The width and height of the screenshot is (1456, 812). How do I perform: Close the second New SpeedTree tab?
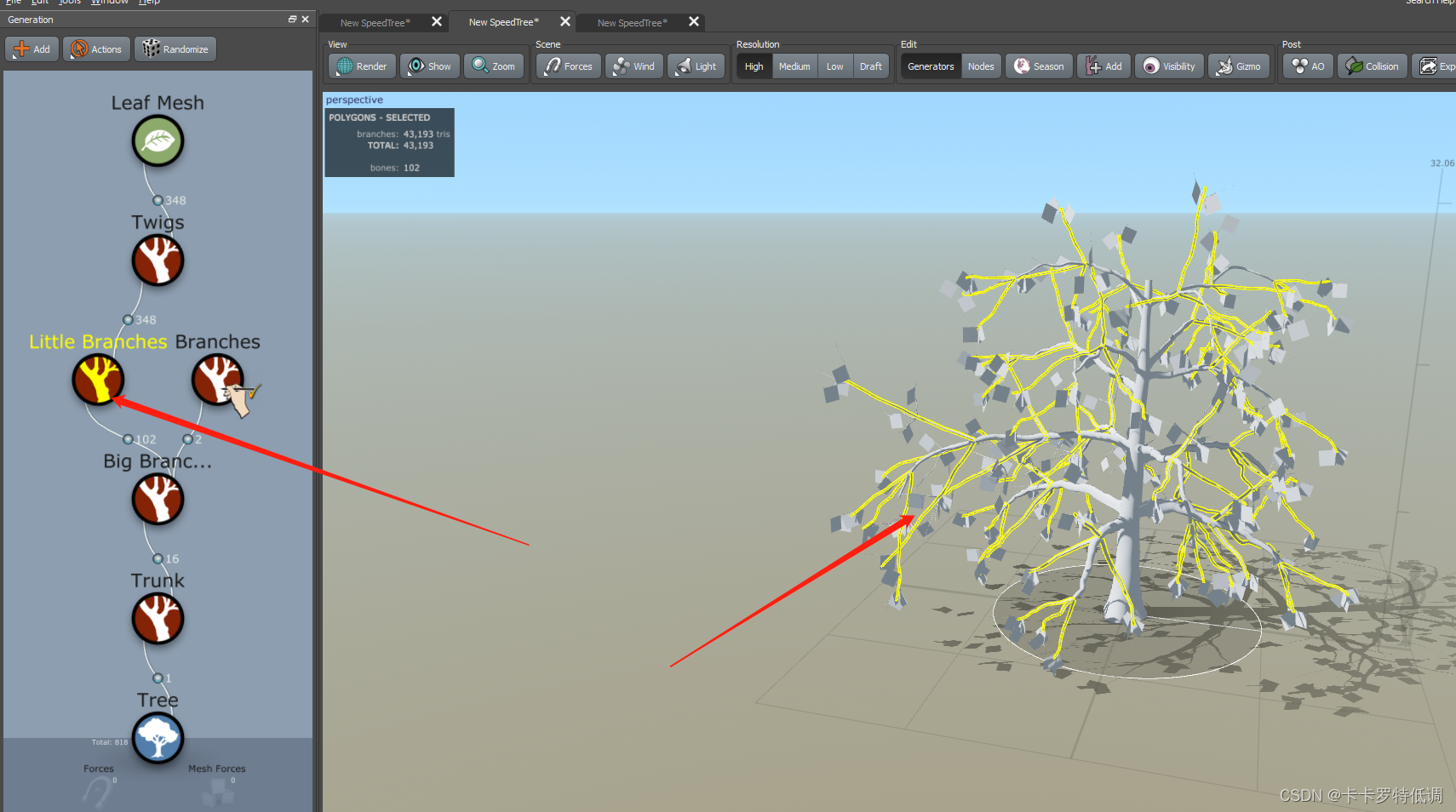565,22
